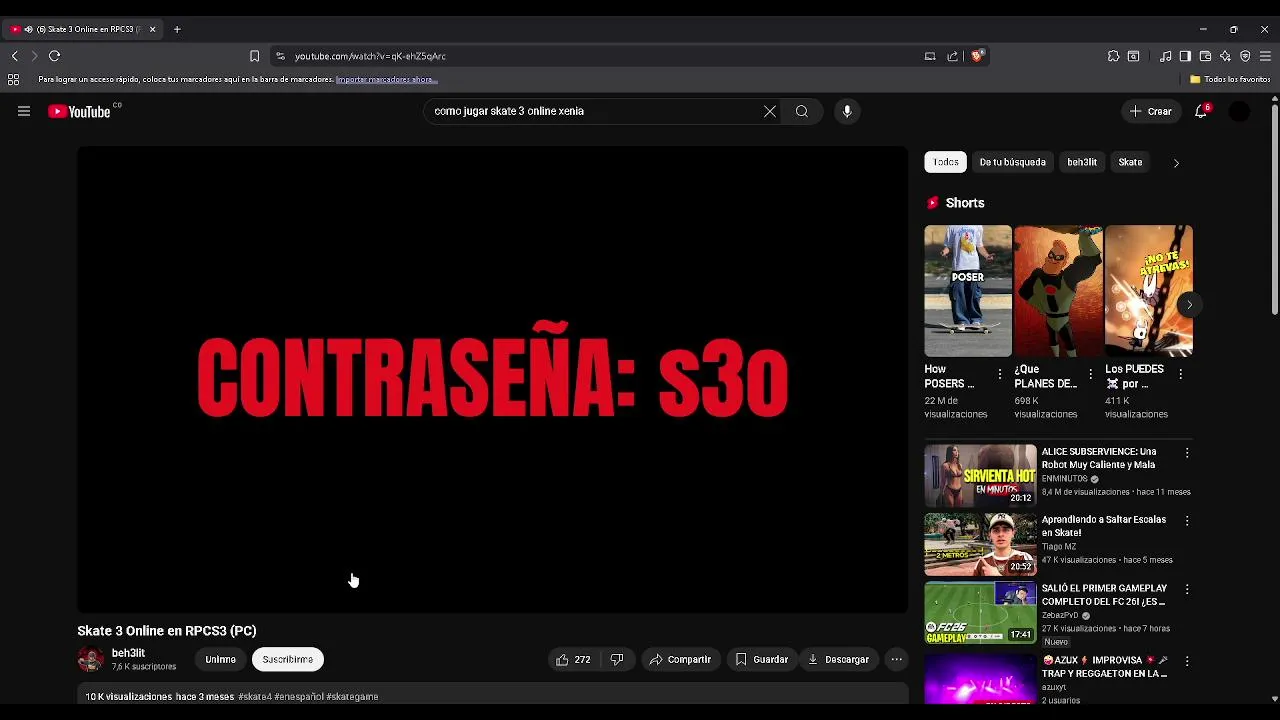This screenshot has width=1280, height=720.
Task: Toggle the browser sidebar panel
Action: (1185, 56)
